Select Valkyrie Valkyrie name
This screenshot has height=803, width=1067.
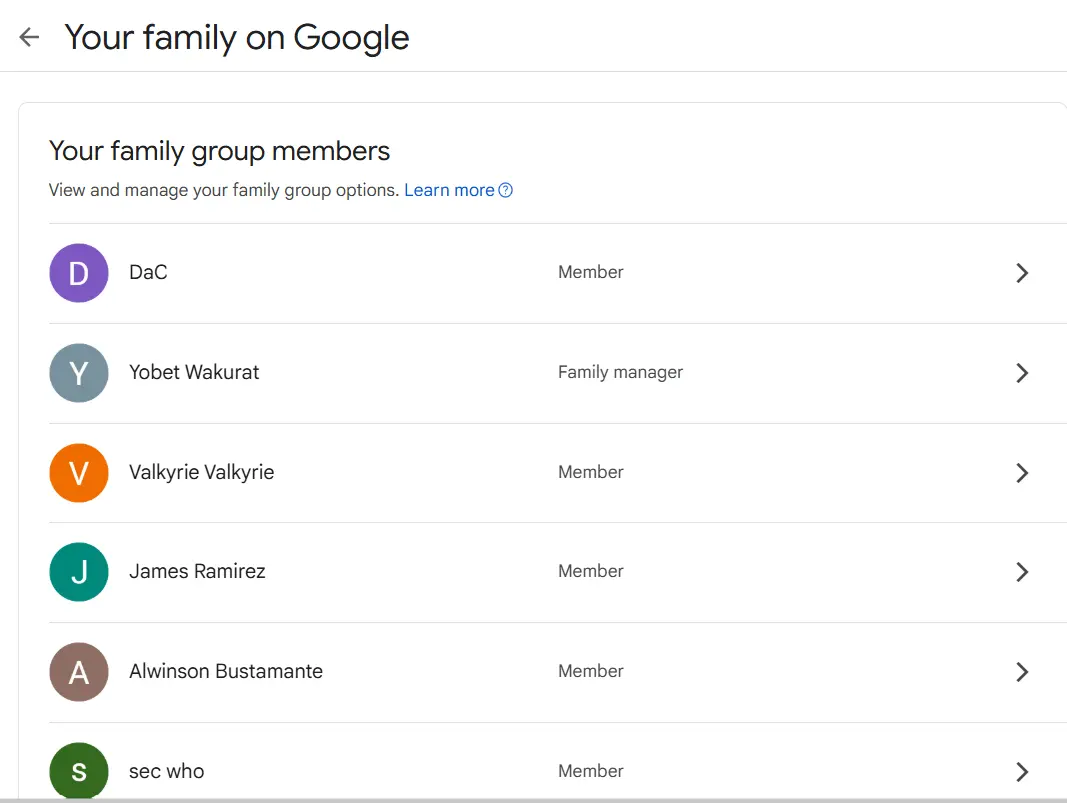pos(201,472)
